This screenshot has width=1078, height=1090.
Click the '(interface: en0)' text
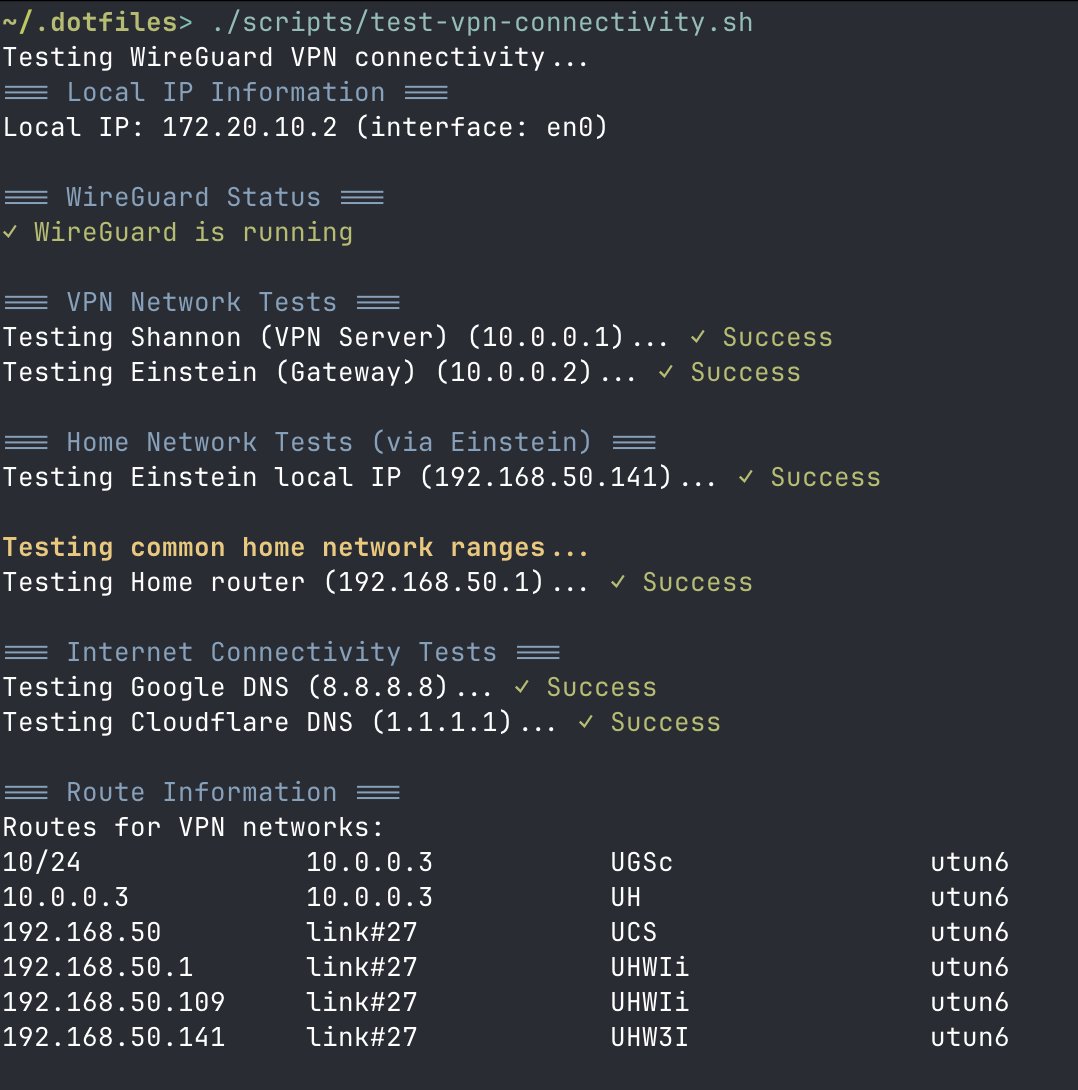point(482,127)
